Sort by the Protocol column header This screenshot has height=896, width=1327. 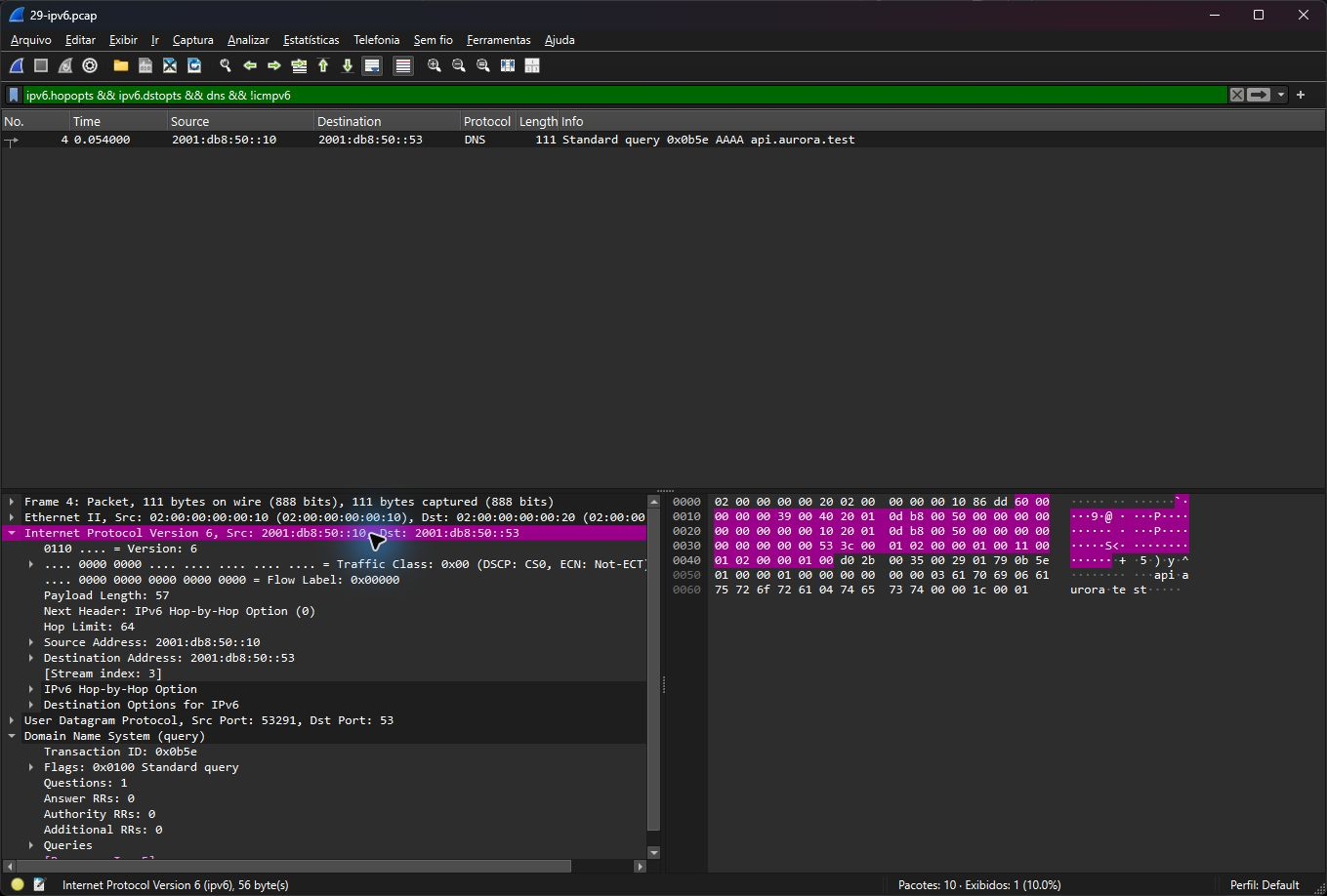point(487,121)
